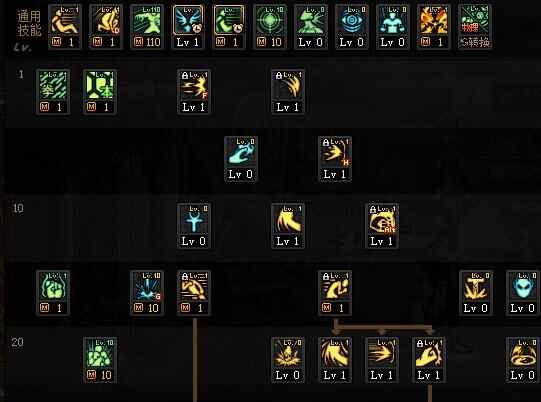
Task: Click the blue swirling eye skill icon
Action: [x=351, y=27]
